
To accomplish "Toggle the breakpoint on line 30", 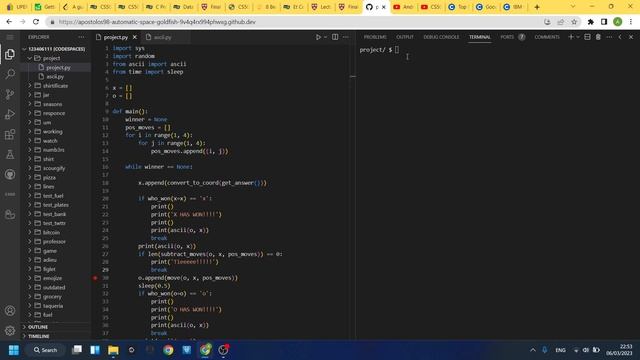I will pyautogui.click(x=95, y=278).
